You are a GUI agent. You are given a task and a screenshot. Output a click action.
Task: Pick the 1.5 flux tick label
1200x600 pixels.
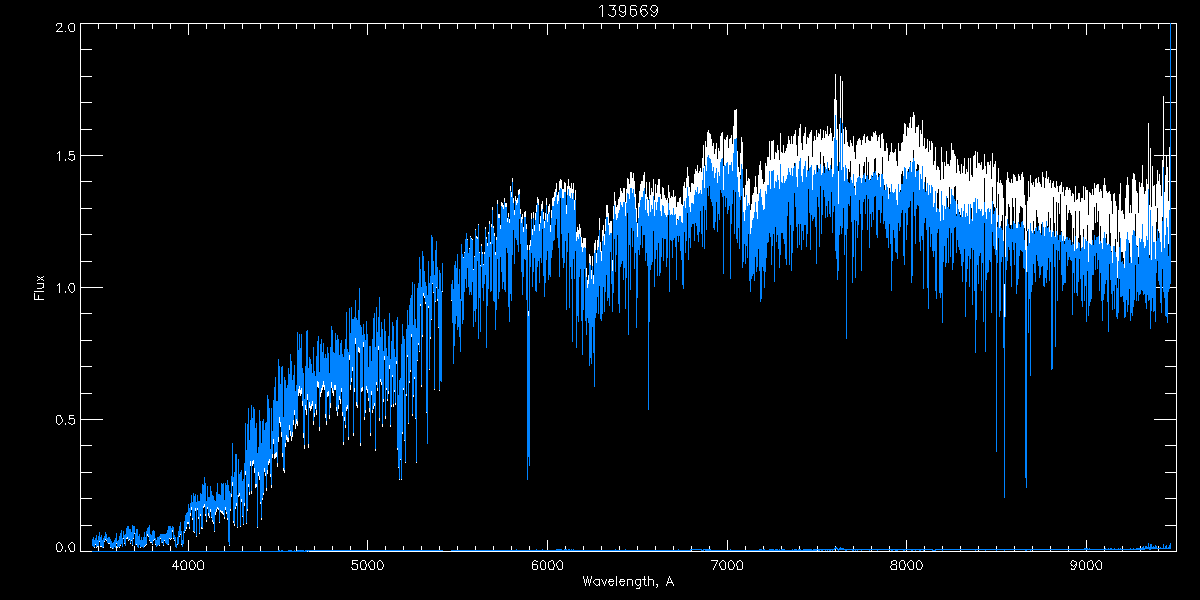64,157
